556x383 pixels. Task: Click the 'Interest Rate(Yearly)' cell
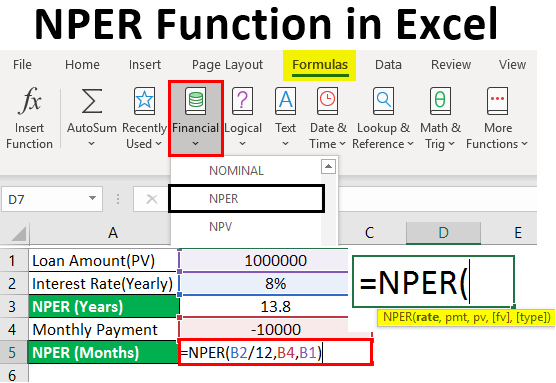(103, 283)
